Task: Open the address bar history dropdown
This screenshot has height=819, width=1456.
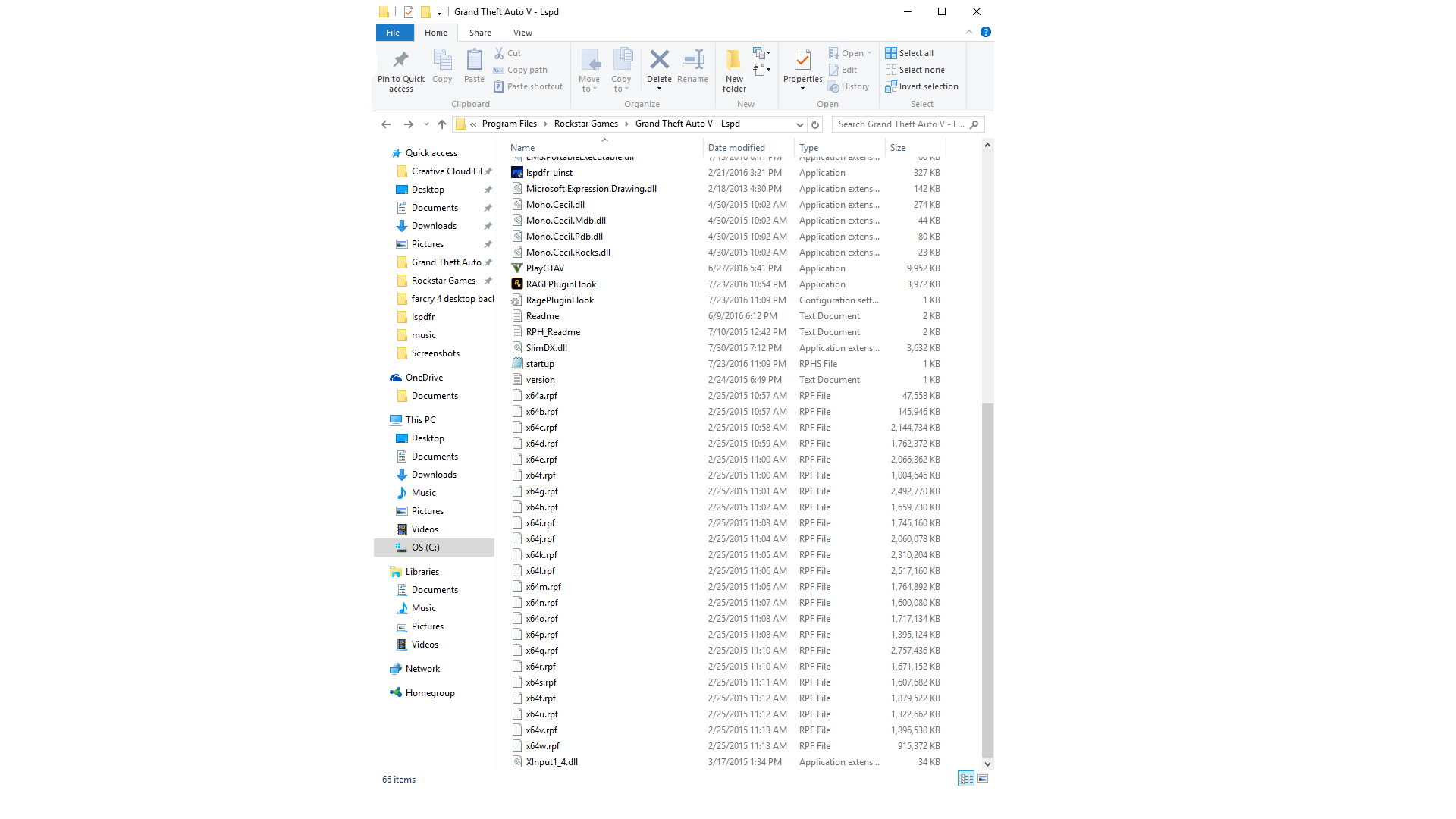Action: click(x=799, y=124)
